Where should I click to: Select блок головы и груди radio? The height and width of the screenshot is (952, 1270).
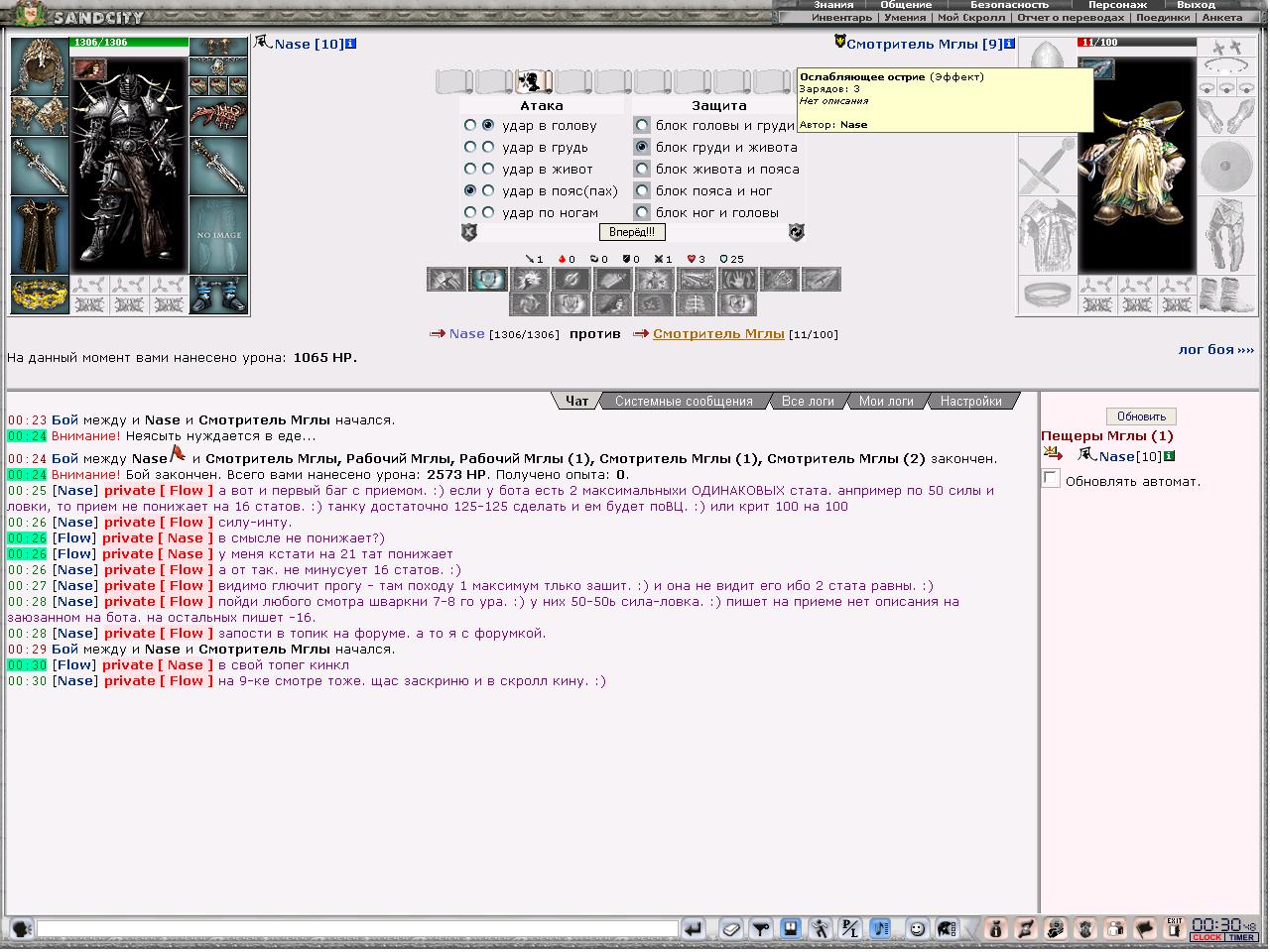pyautogui.click(x=642, y=125)
